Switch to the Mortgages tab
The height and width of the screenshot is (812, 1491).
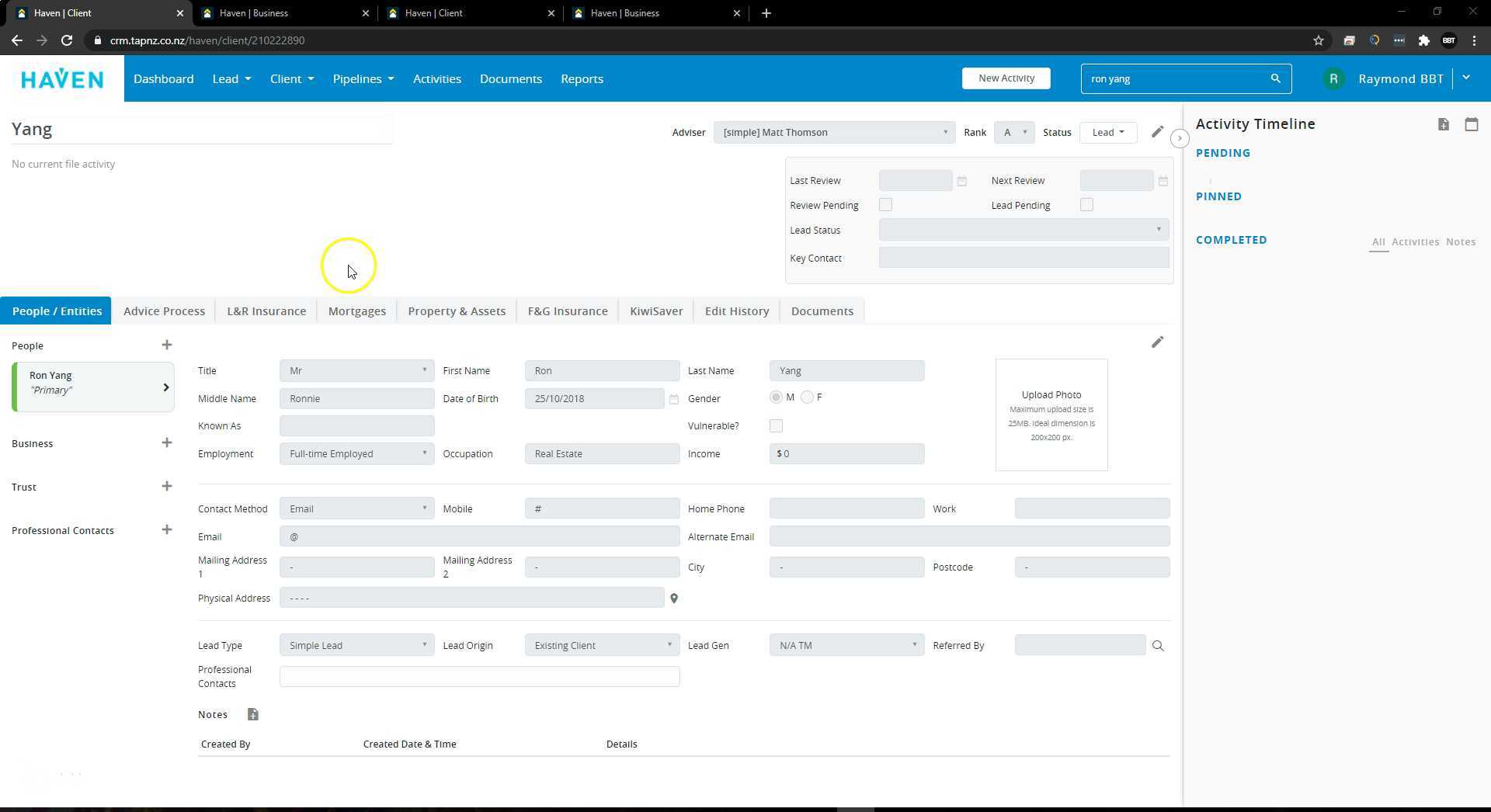[x=356, y=311]
